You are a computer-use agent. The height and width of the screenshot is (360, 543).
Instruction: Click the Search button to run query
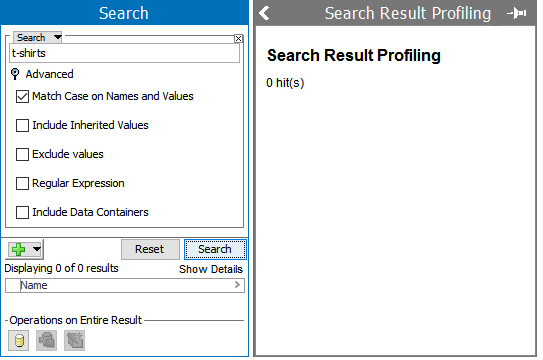coord(215,249)
